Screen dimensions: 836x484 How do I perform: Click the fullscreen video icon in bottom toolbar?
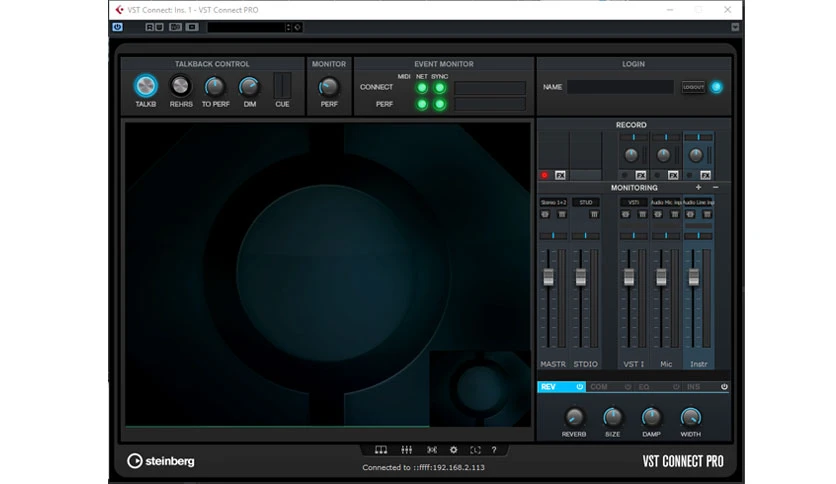[475, 450]
